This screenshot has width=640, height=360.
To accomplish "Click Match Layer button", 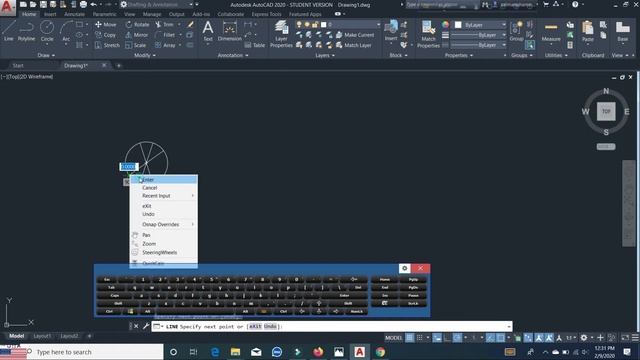I will pos(353,45).
